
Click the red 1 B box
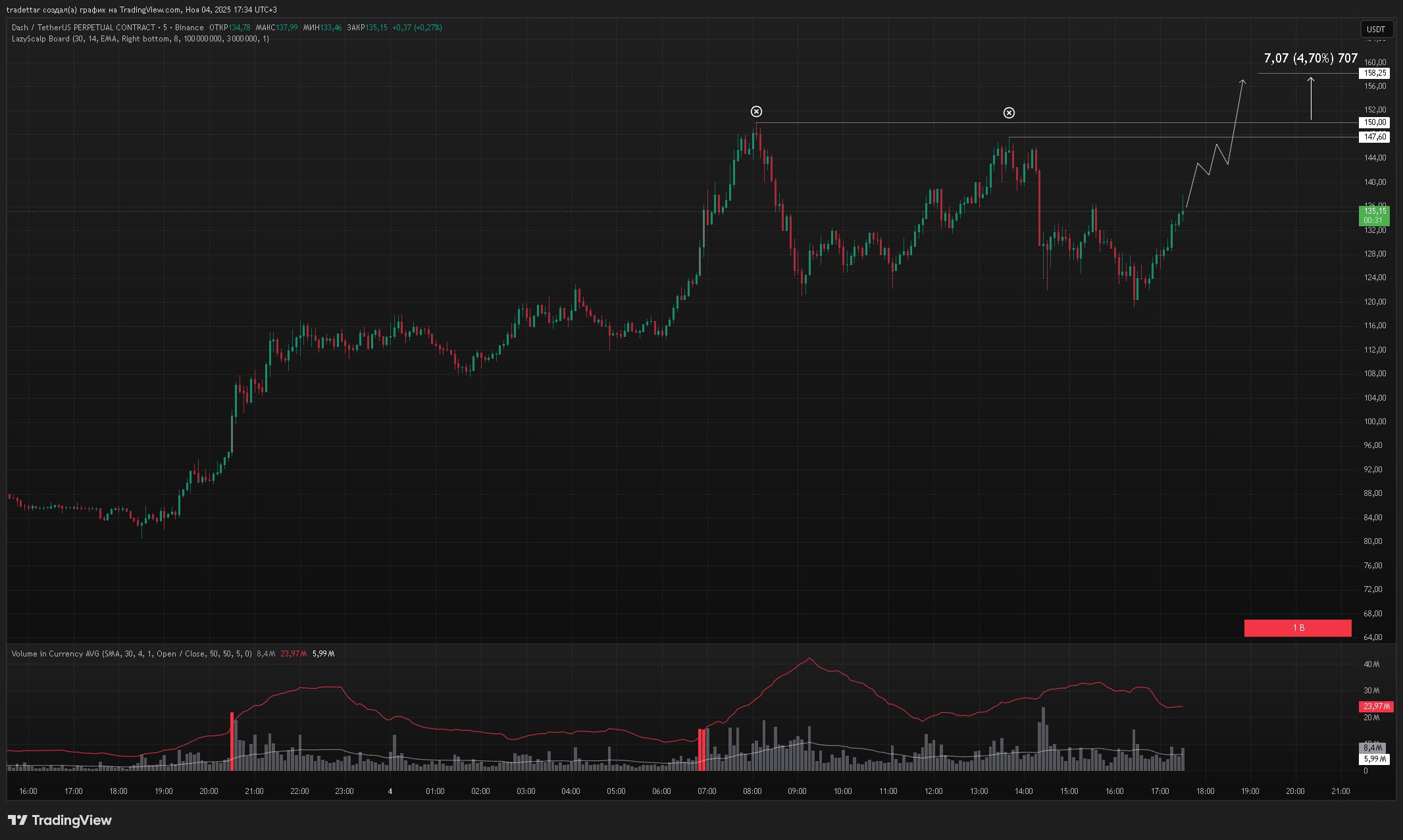[1298, 628]
